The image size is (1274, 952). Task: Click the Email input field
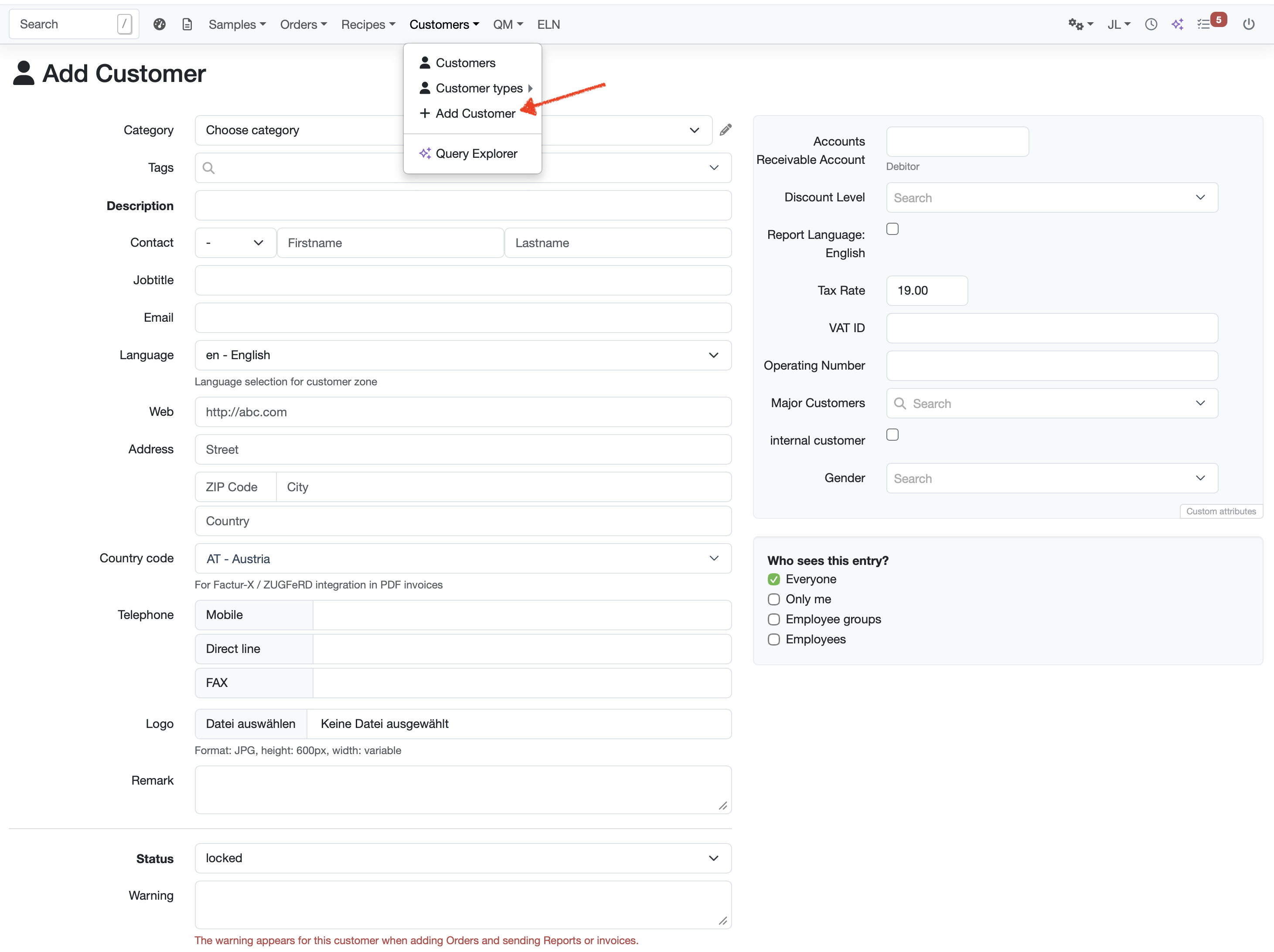(x=463, y=317)
